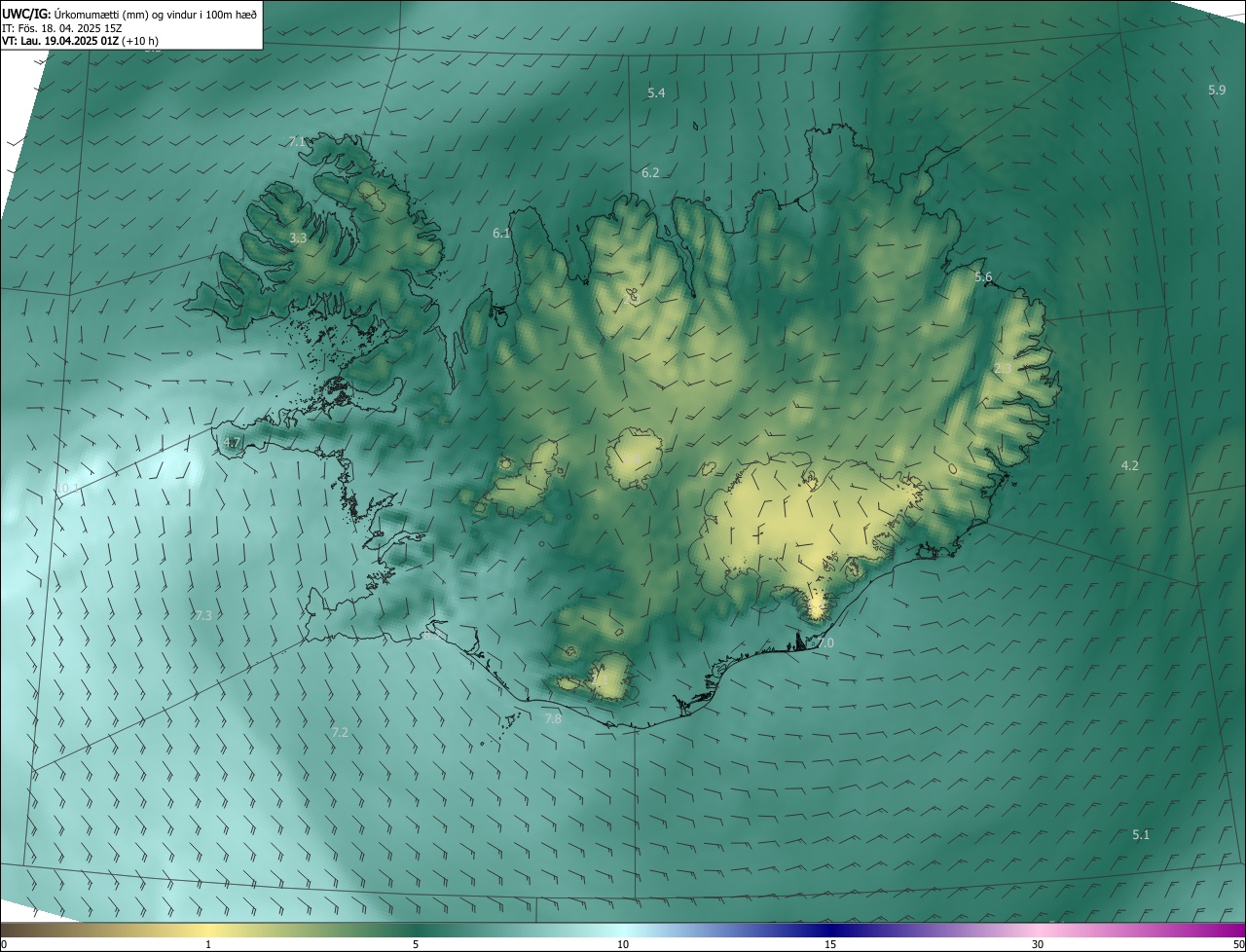Click the 7.8 value off the south coast
The height and width of the screenshot is (952, 1246).
[552, 719]
